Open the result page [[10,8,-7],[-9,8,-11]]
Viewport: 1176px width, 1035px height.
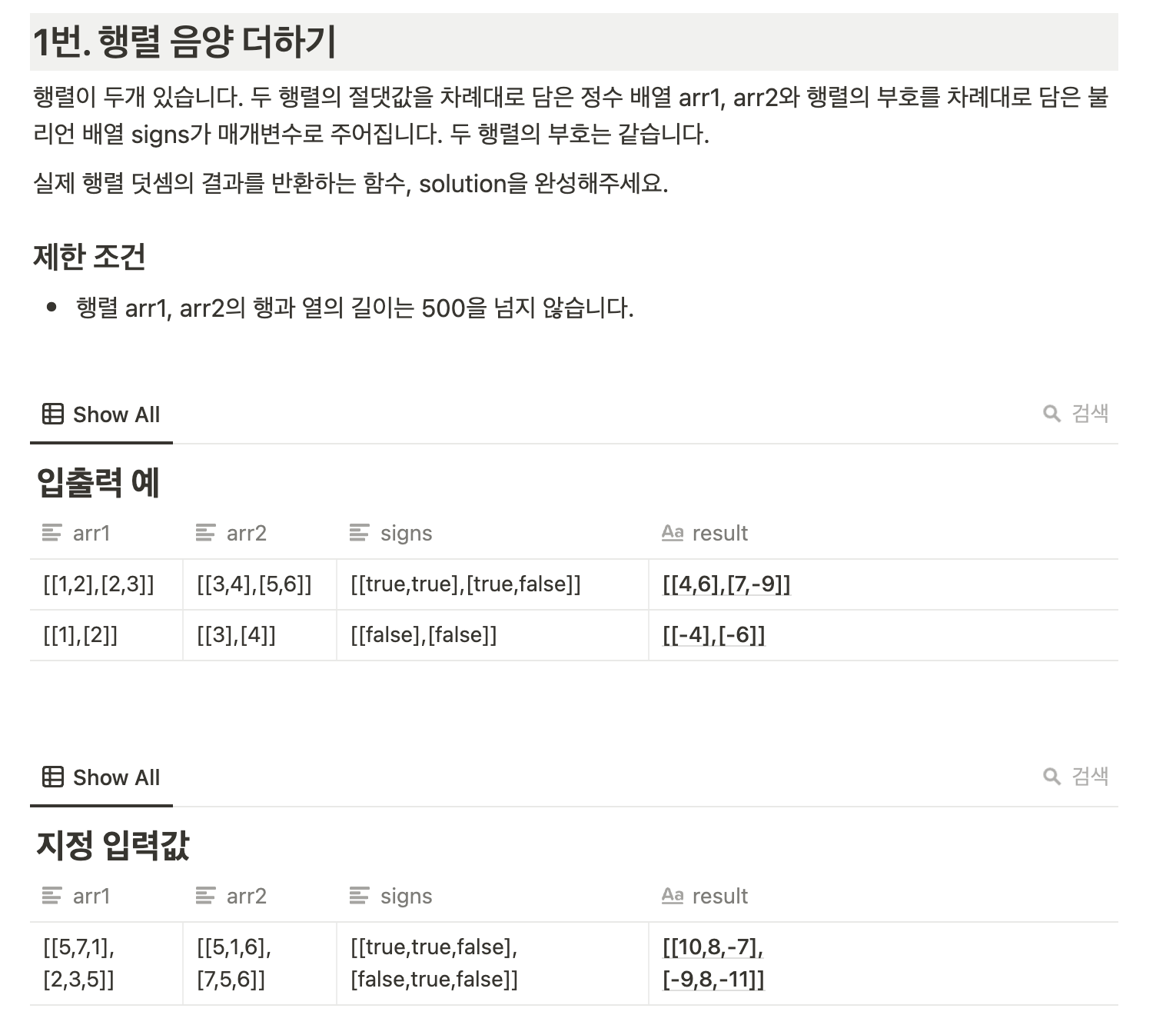[x=713, y=963]
